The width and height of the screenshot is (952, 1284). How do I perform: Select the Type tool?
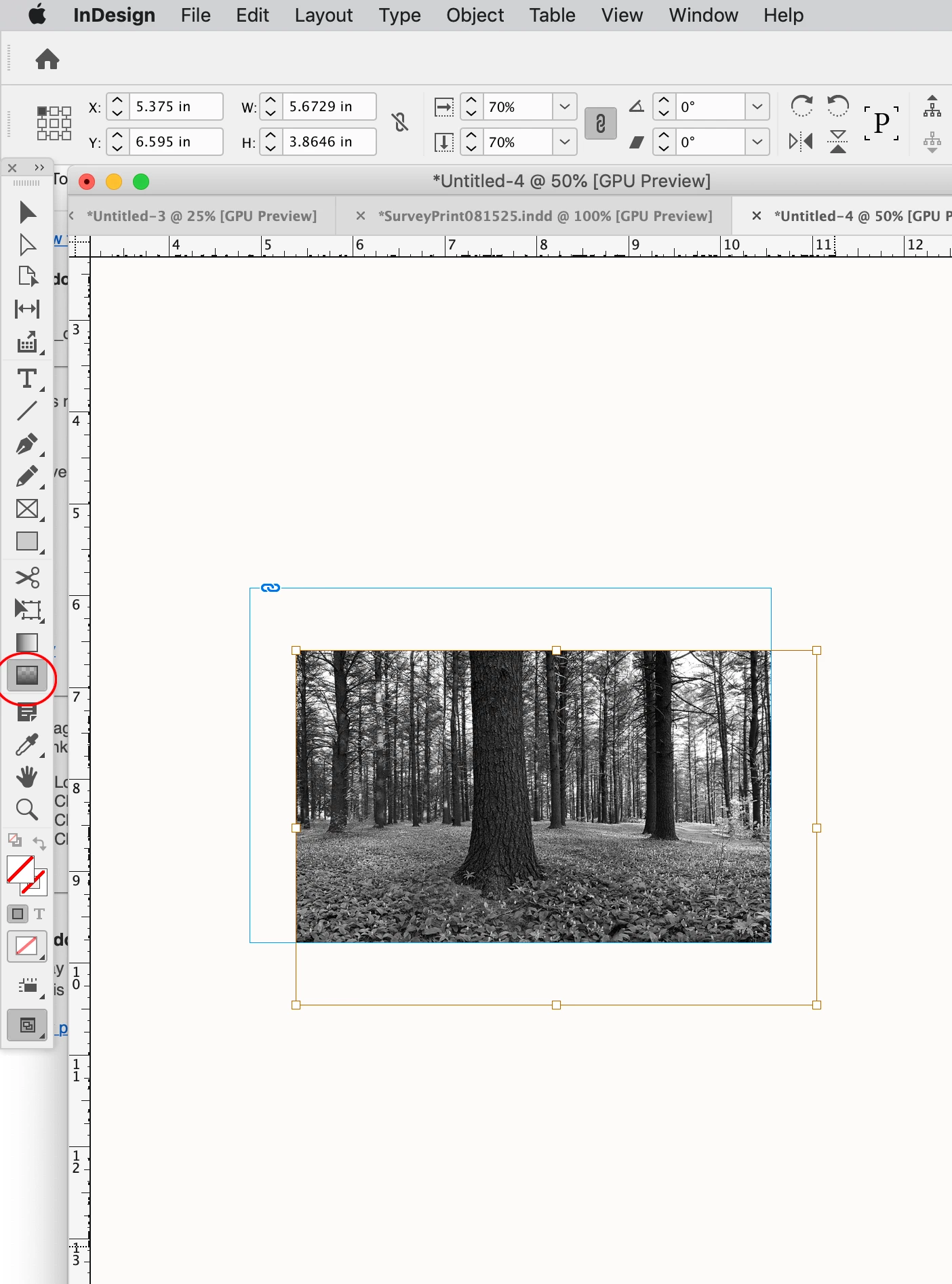pos(27,378)
